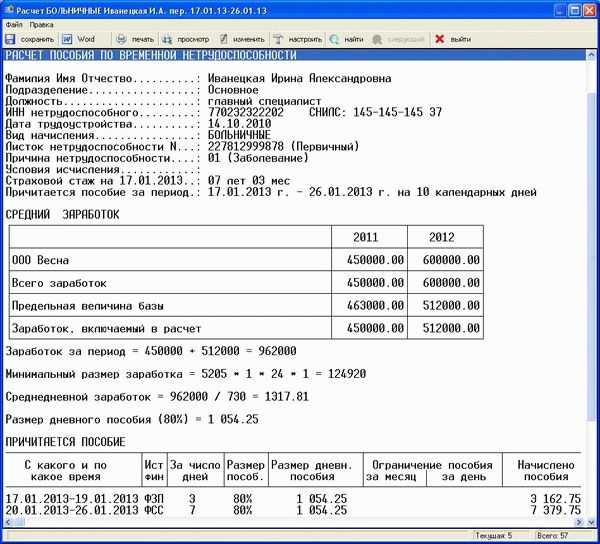Image resolution: width=600 pixels, height=544 pixels.
Task: Click the Найти (find) magnifier button
Action: [346, 39]
